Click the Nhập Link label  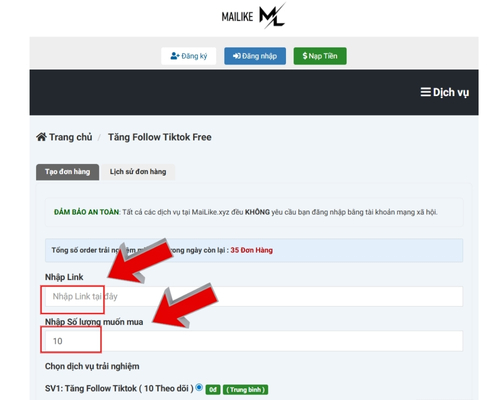(64, 277)
